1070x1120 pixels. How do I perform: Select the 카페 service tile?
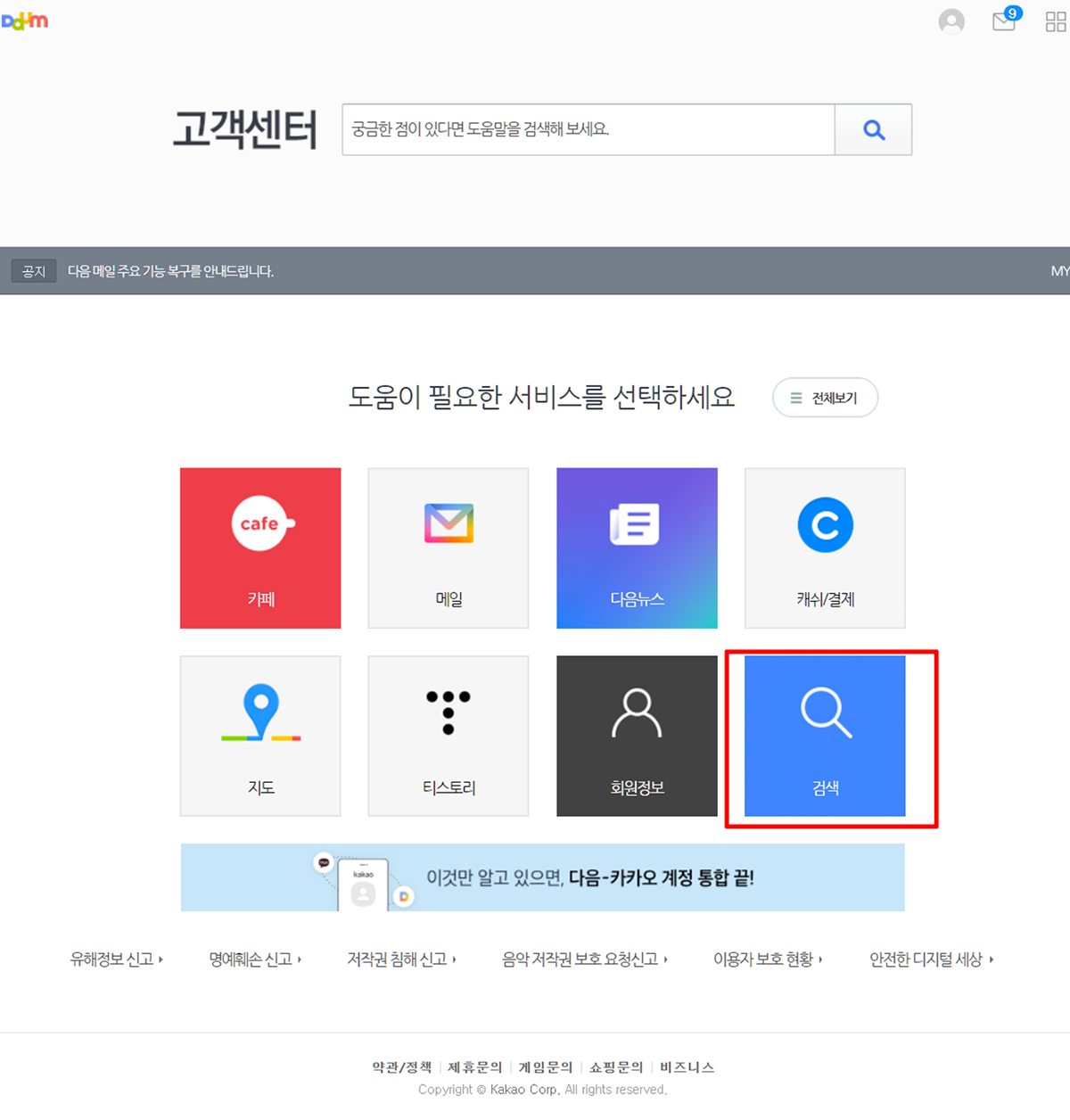pyautogui.click(x=260, y=548)
